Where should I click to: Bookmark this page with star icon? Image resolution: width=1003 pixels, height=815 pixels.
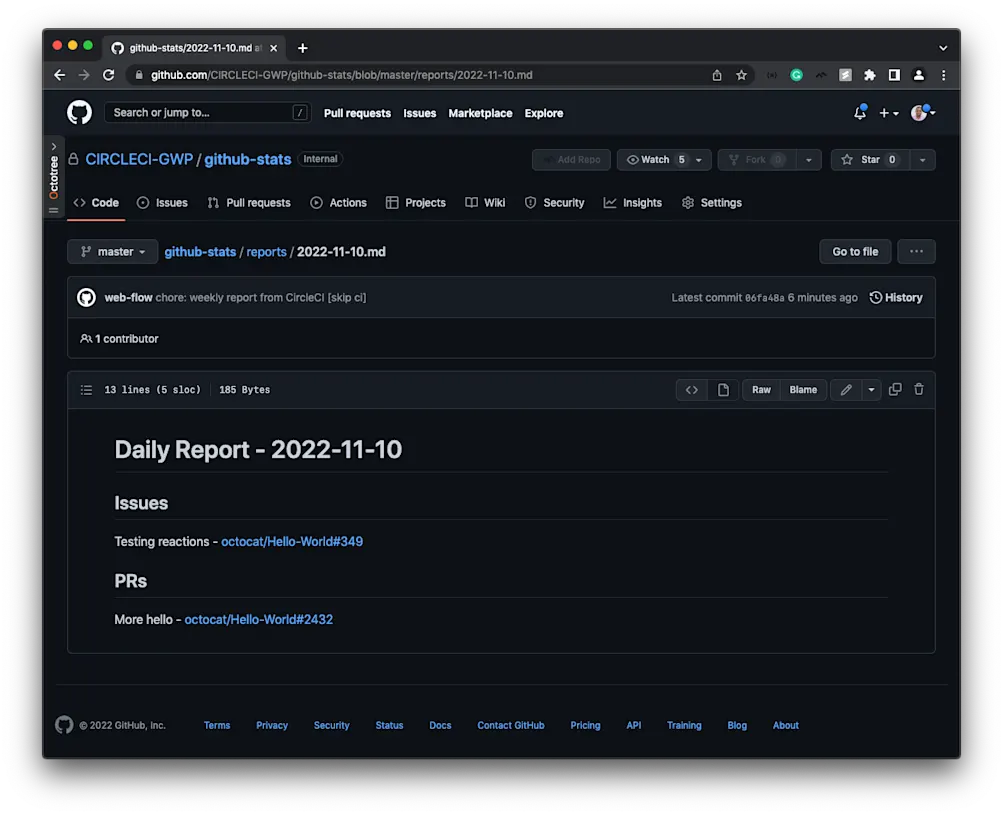(741, 75)
